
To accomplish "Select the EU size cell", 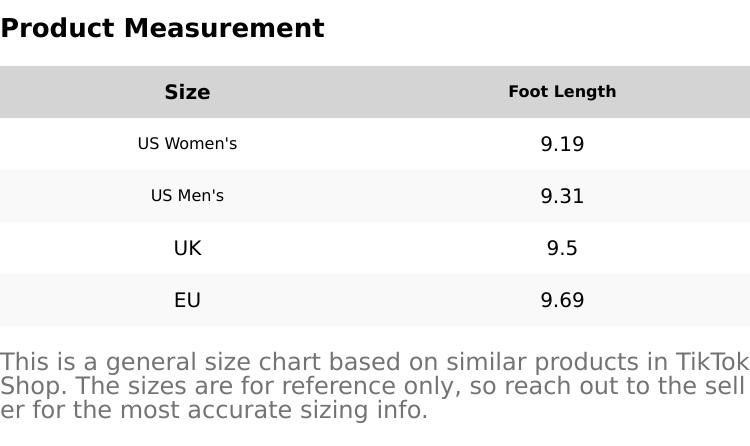I will tap(187, 300).
